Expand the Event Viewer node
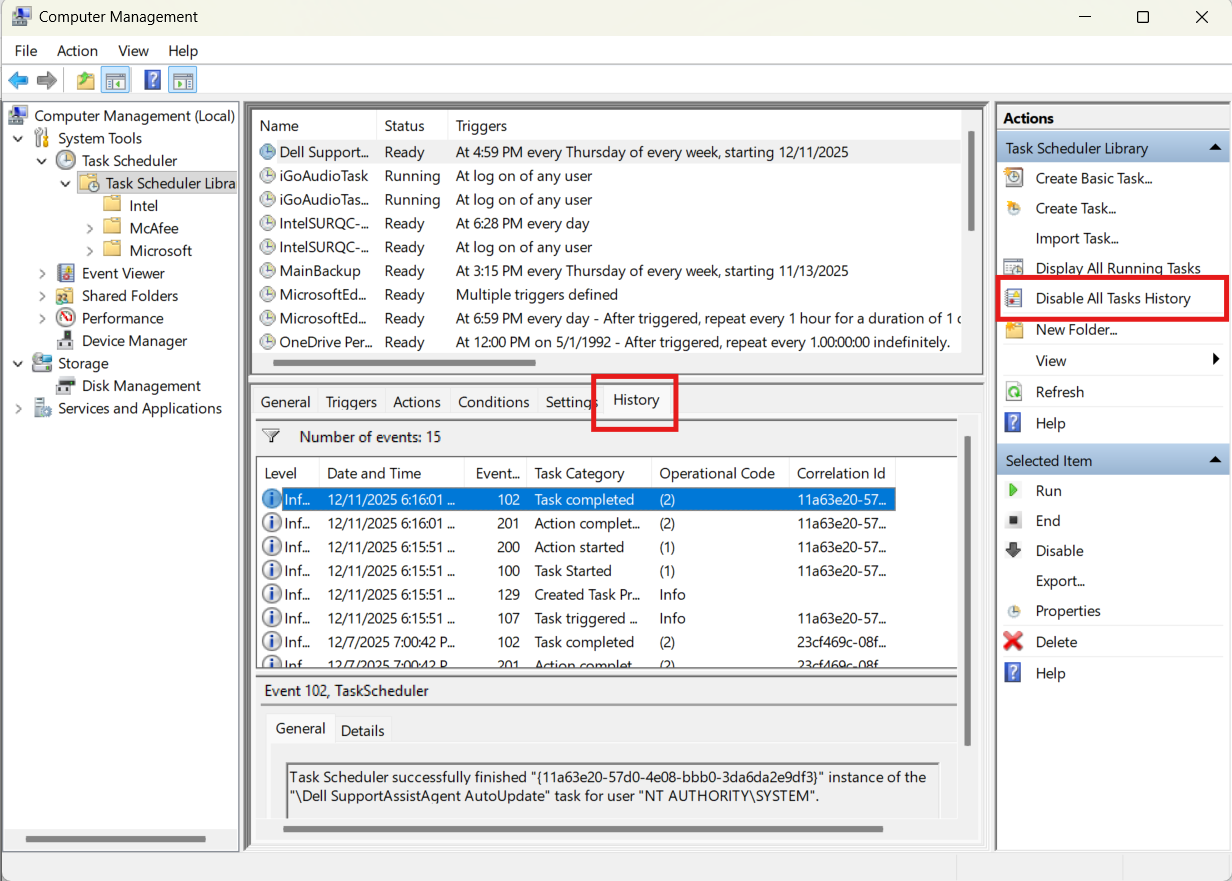Viewport: 1232px width, 881px height. [42, 273]
